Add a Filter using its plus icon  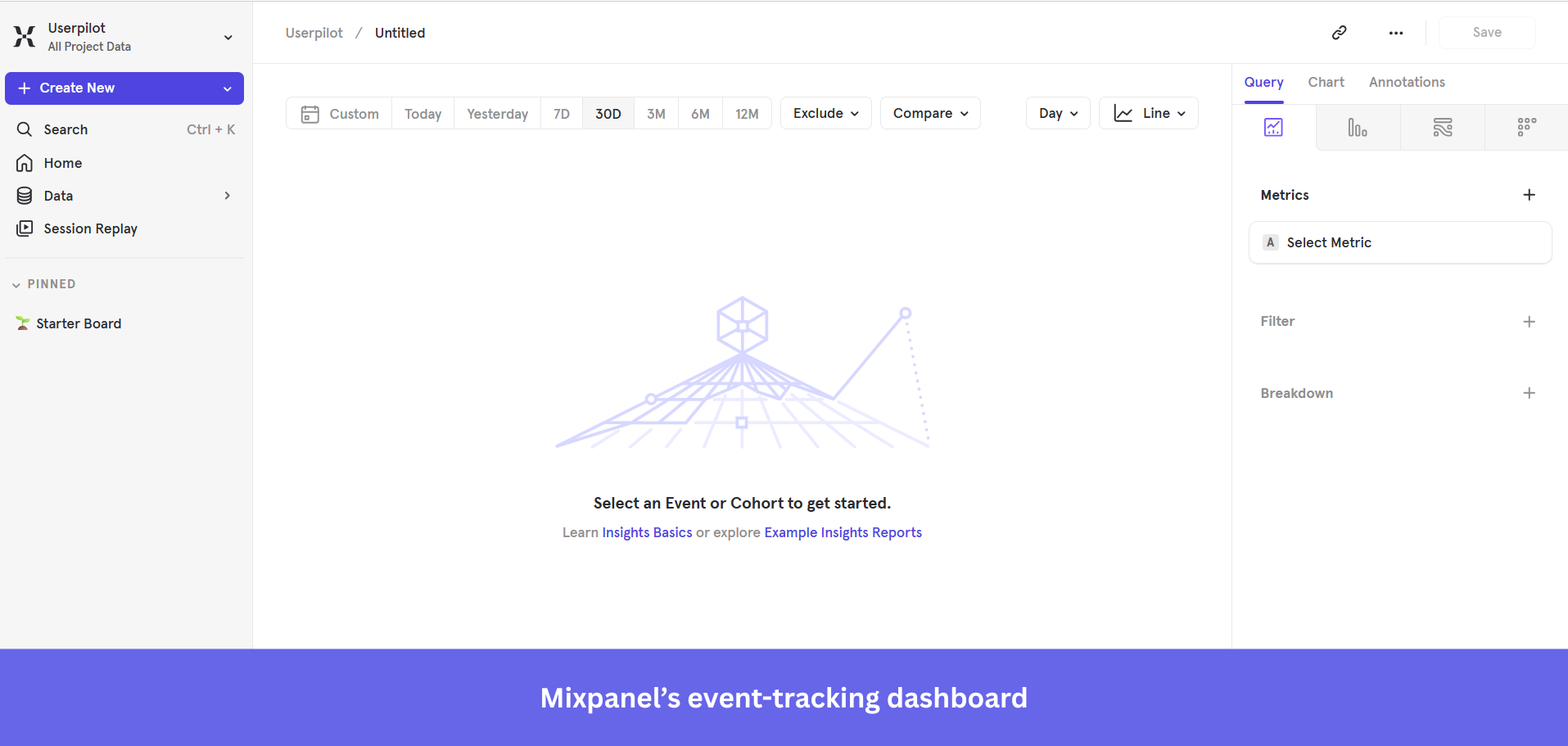pyautogui.click(x=1530, y=321)
